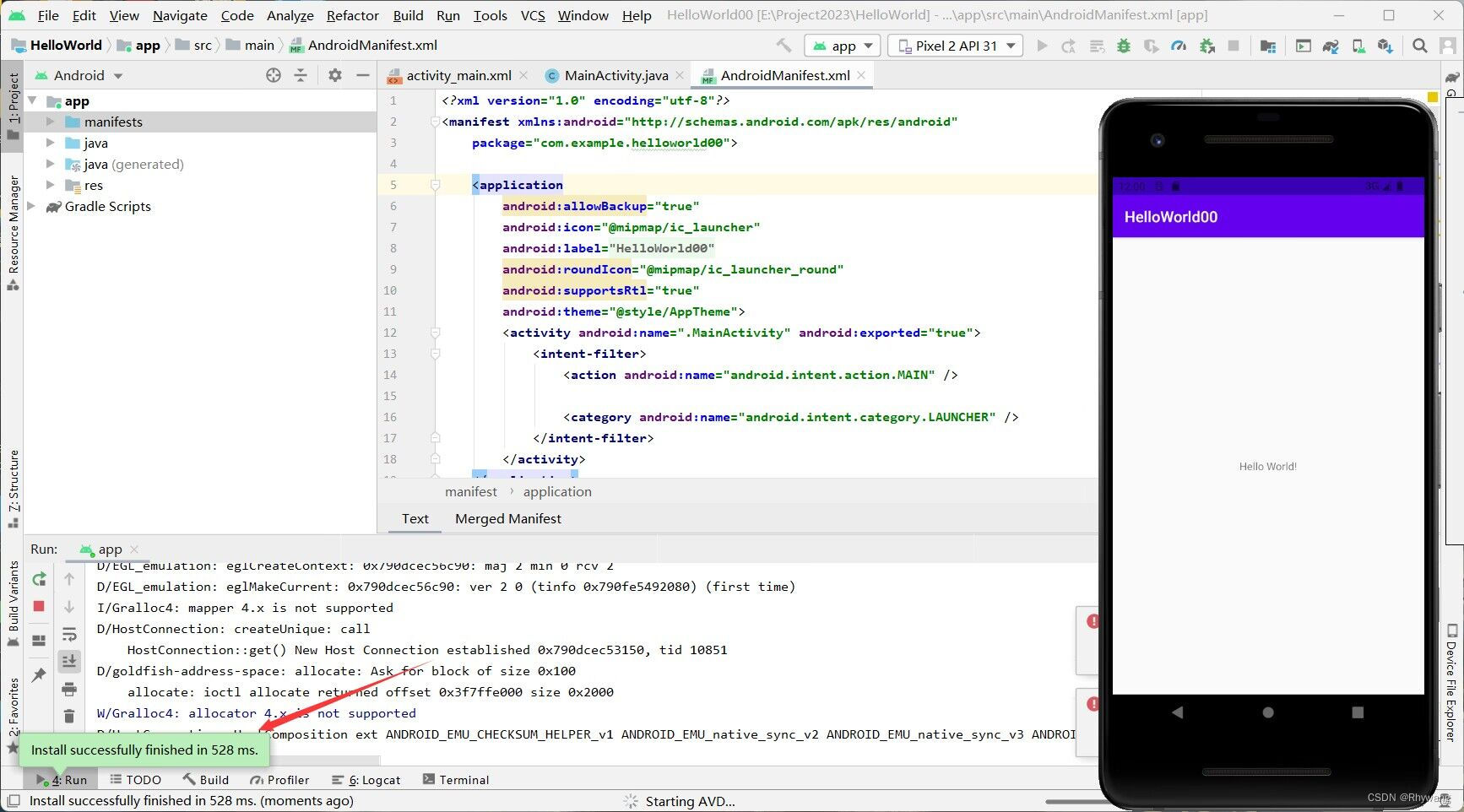The width and height of the screenshot is (1464, 812).
Task: Open the app run configuration dropdown
Action: point(843,46)
